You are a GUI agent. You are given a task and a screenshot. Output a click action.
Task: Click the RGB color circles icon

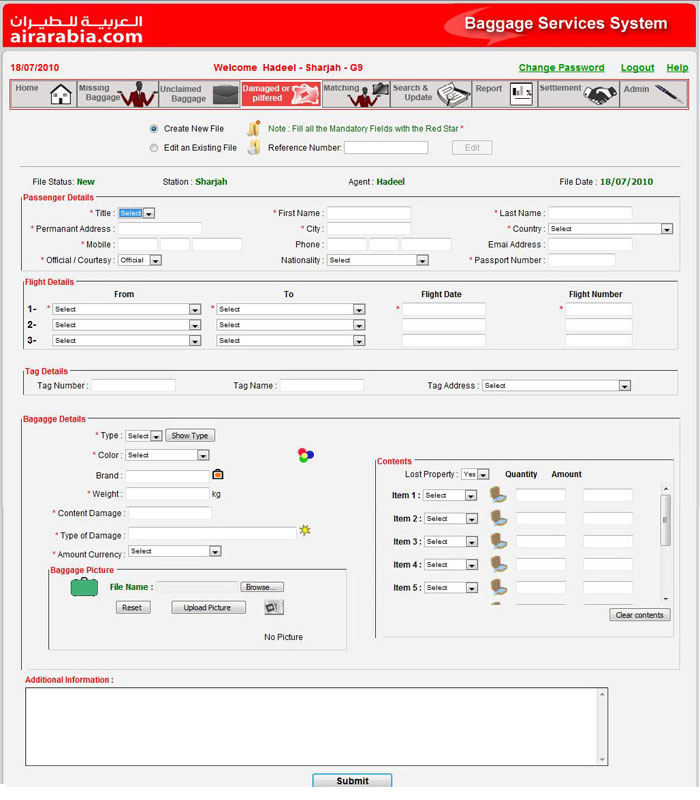point(306,455)
